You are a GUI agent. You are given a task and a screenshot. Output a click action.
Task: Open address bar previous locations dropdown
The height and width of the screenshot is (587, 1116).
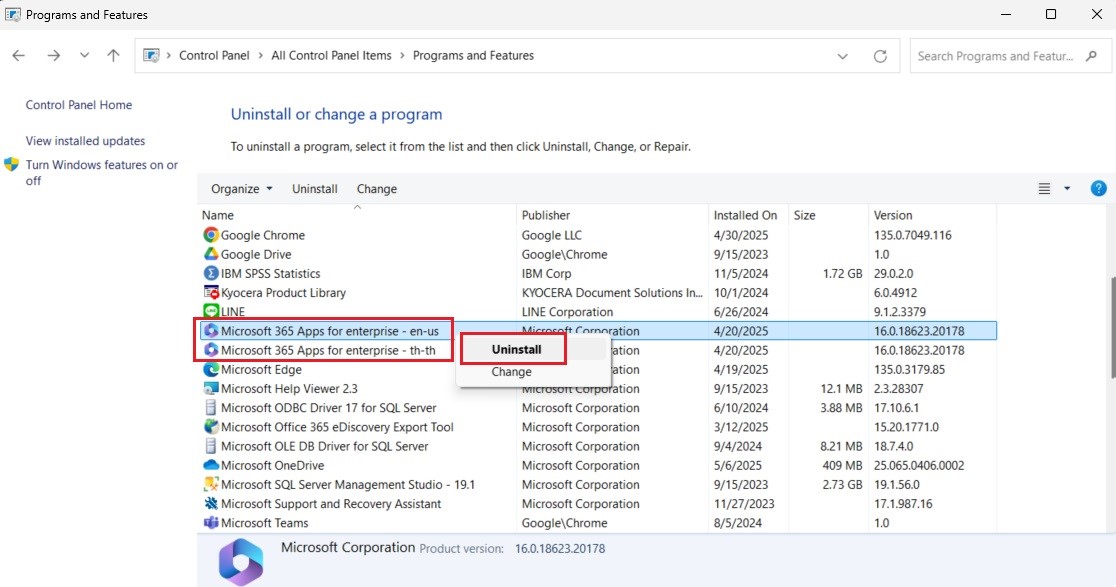843,56
